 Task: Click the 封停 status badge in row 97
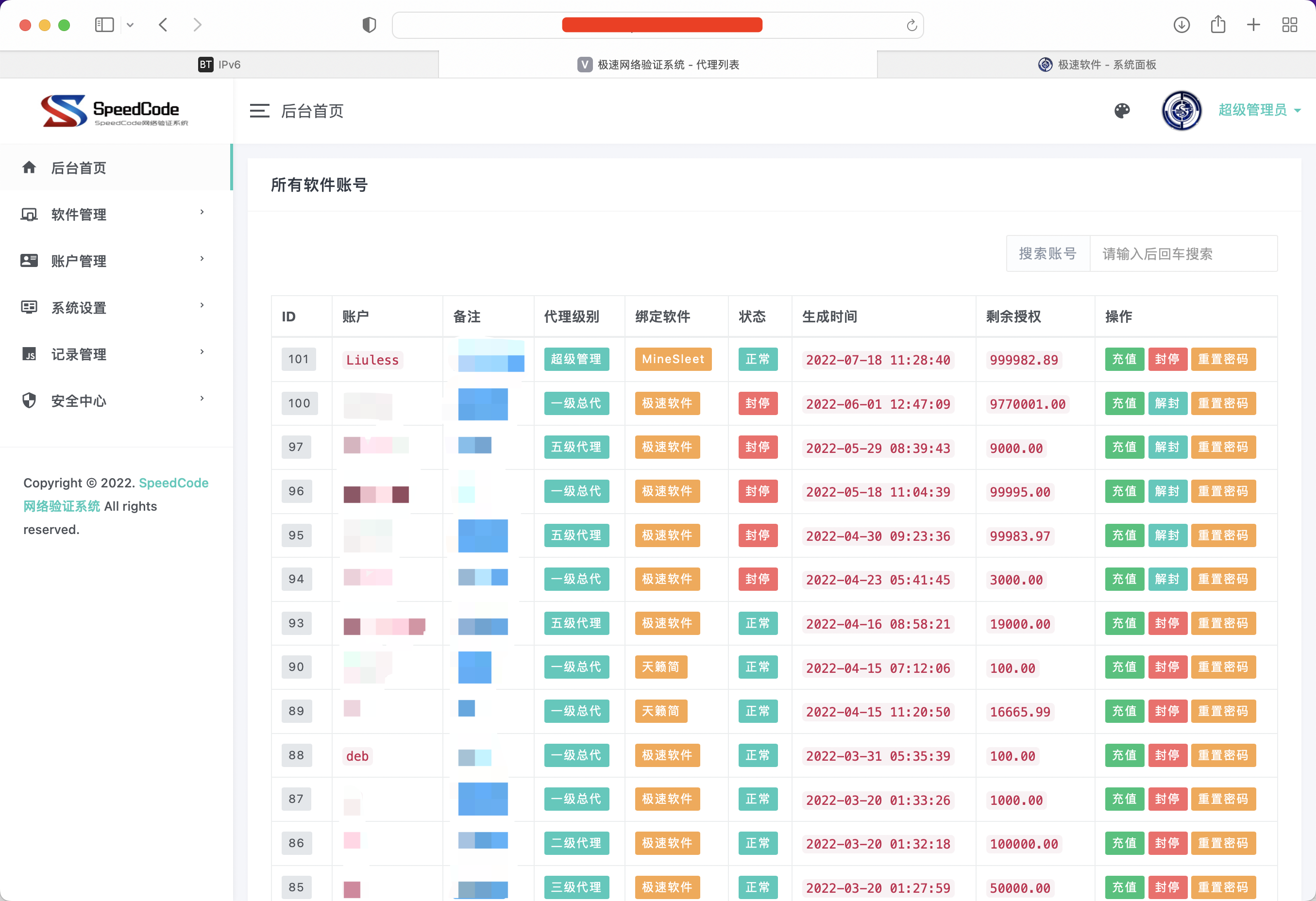pyautogui.click(x=757, y=447)
